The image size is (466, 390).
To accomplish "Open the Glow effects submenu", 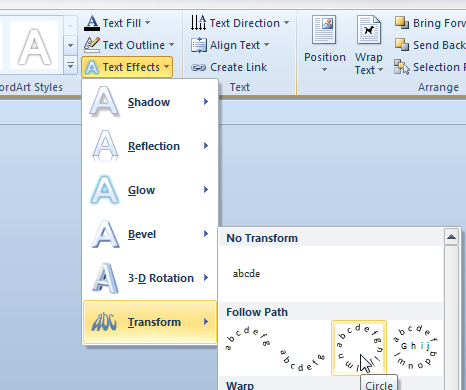I will (x=150, y=190).
